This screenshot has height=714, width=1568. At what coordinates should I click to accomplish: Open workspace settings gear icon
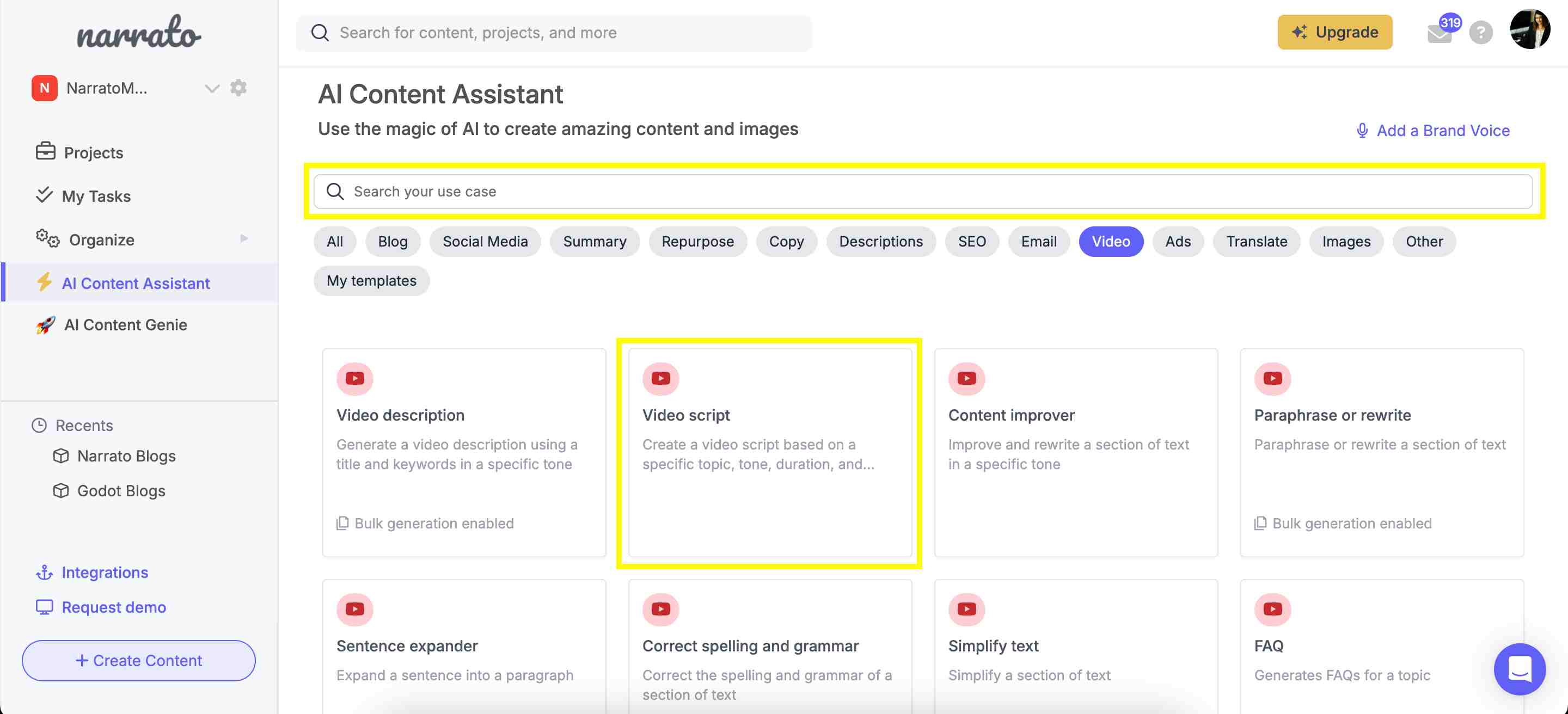point(238,88)
